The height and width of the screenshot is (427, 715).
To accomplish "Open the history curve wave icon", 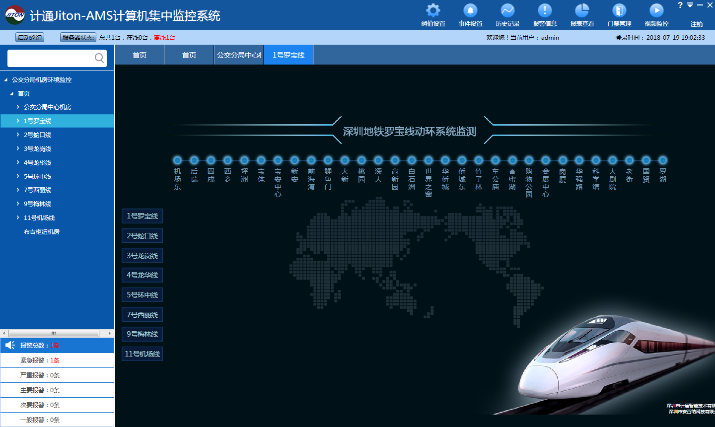I will (x=507, y=10).
